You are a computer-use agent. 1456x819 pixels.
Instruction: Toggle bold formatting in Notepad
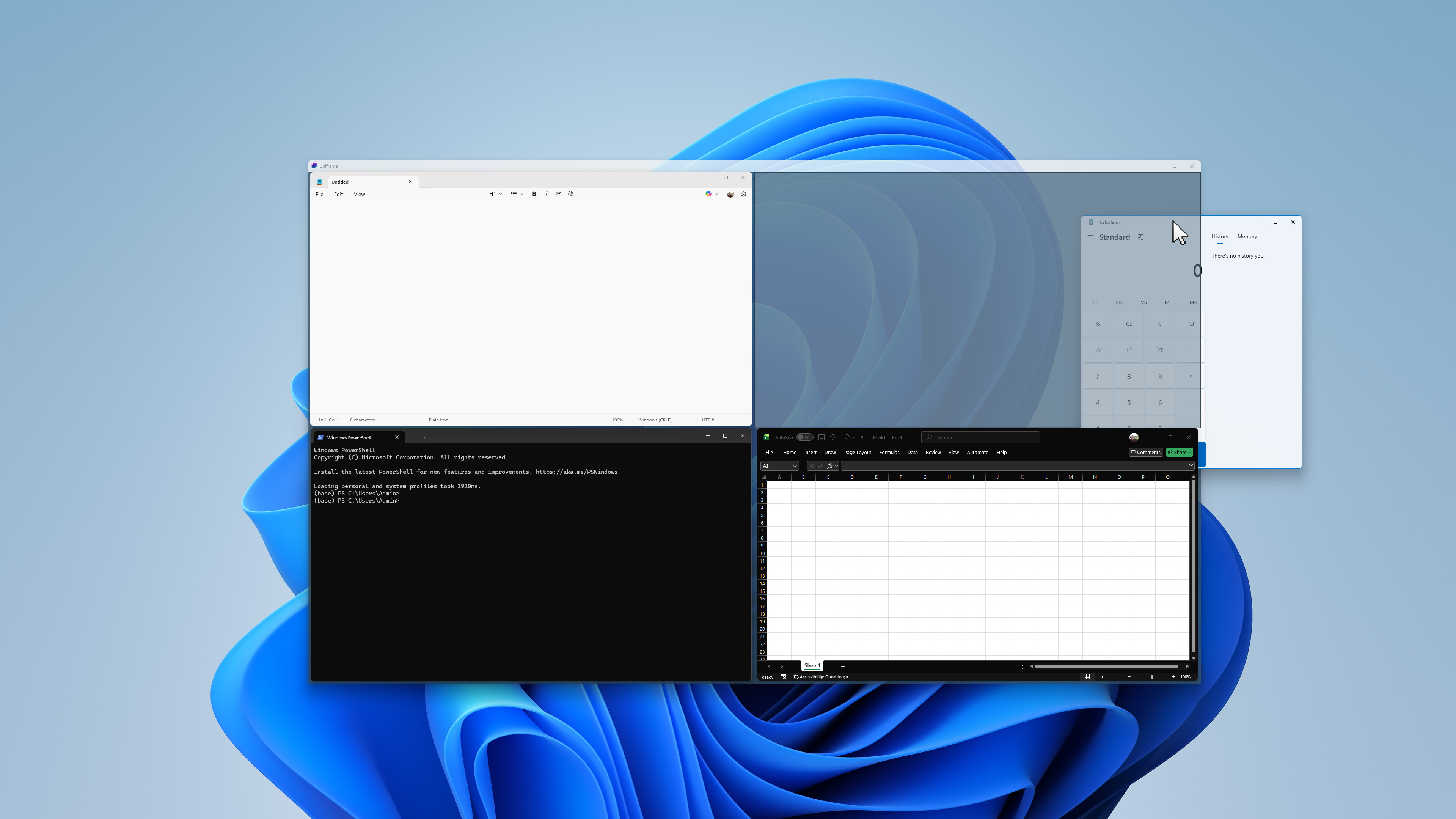coord(534,194)
